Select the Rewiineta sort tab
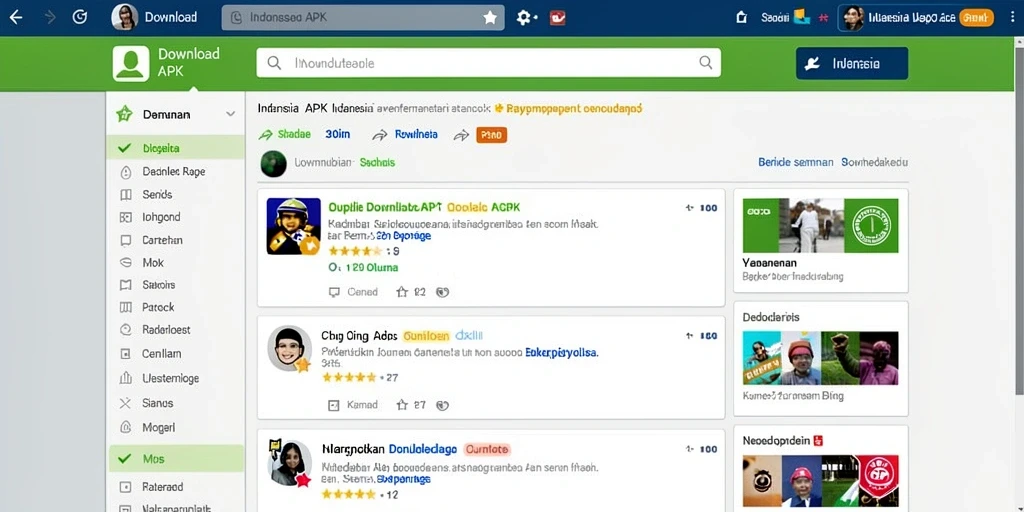 416,135
